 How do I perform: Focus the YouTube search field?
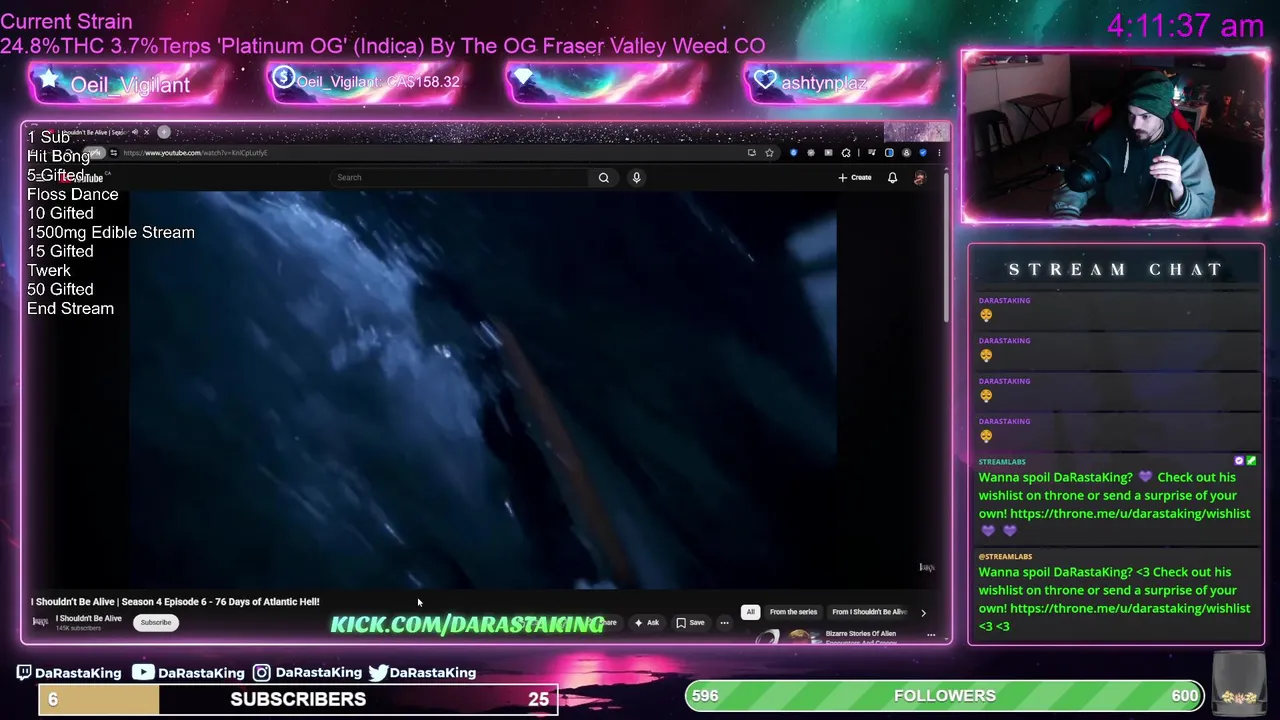(x=460, y=178)
